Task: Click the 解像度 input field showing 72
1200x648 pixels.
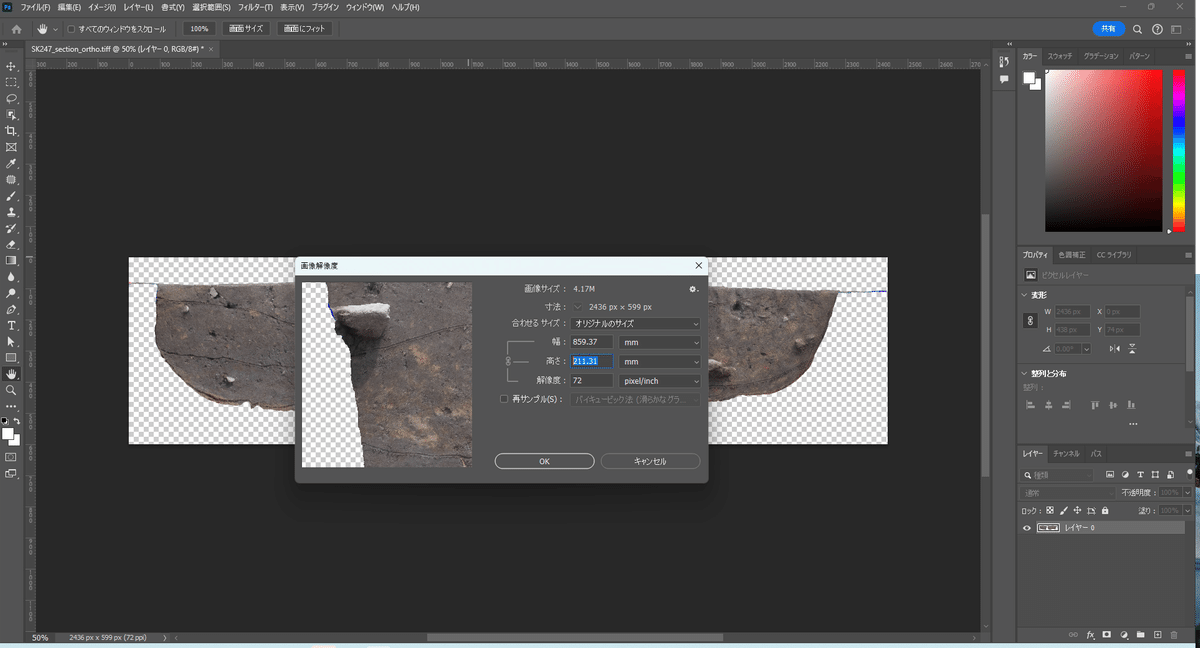Action: [591, 381]
